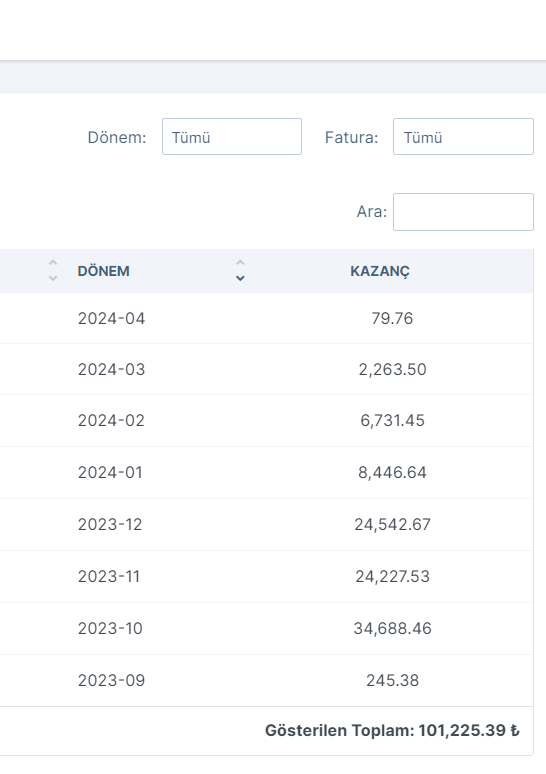Sort by the DÖNEM column header
The height and width of the screenshot is (774, 546).
tap(103, 271)
